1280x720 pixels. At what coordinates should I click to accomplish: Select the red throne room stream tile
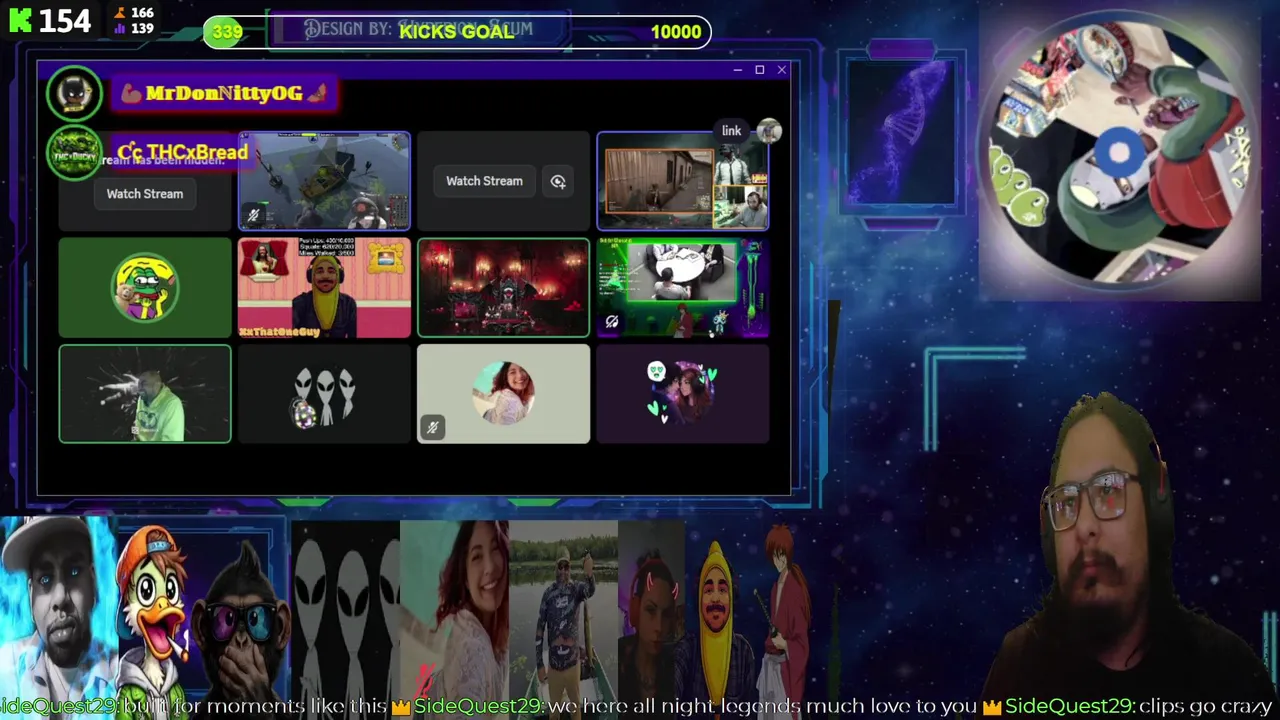click(x=503, y=288)
